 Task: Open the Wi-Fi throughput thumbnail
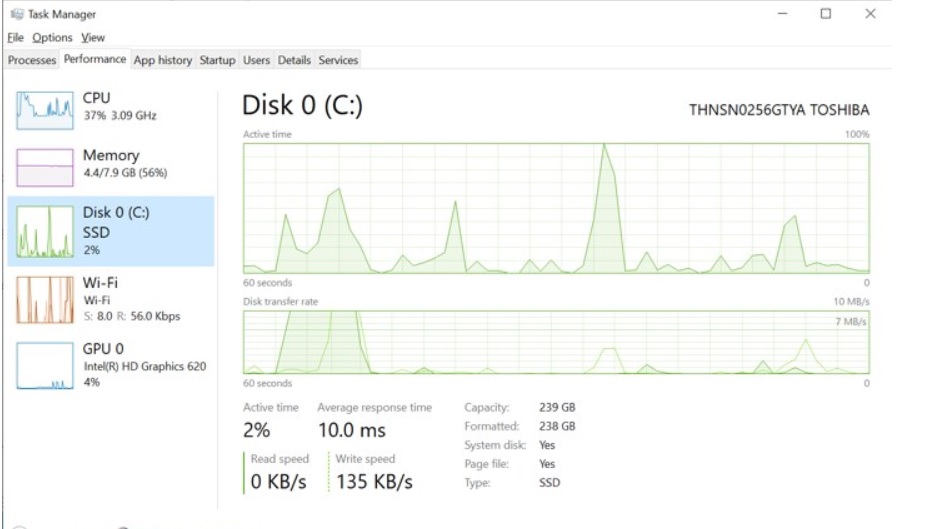point(45,299)
